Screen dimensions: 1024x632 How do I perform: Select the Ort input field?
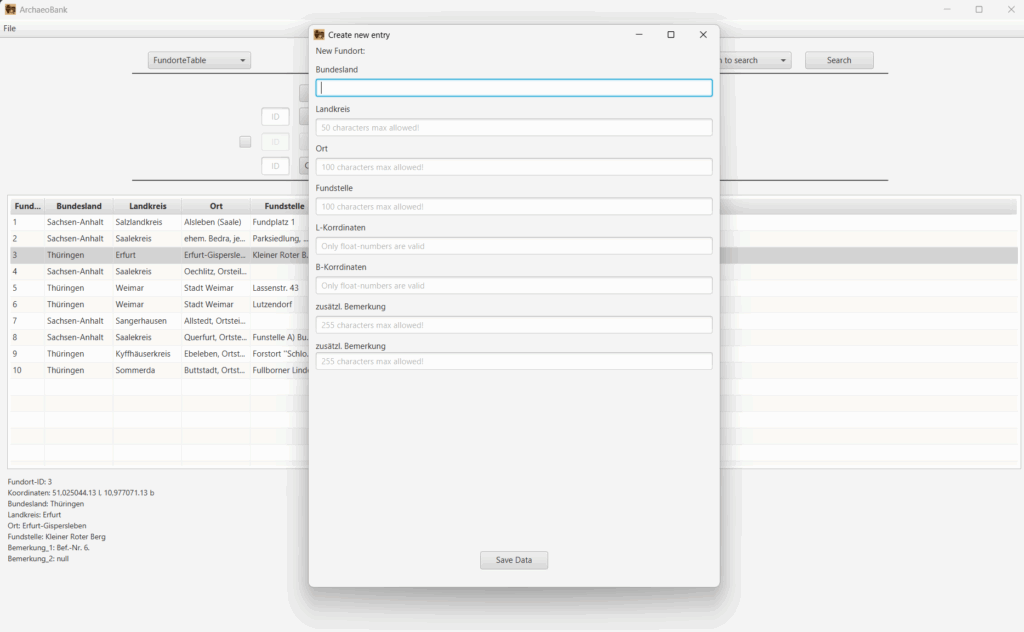pos(514,167)
